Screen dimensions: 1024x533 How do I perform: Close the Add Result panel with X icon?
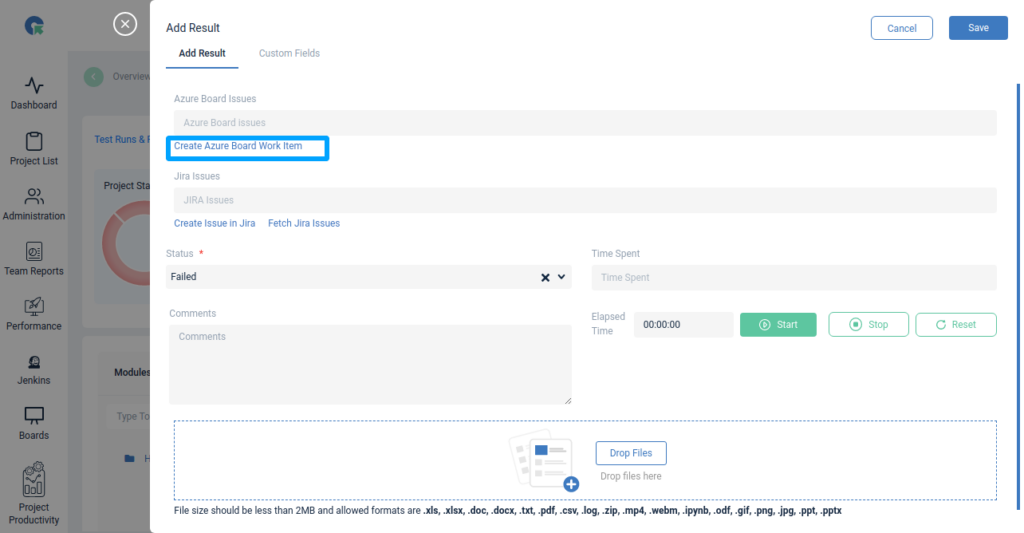[x=125, y=24]
